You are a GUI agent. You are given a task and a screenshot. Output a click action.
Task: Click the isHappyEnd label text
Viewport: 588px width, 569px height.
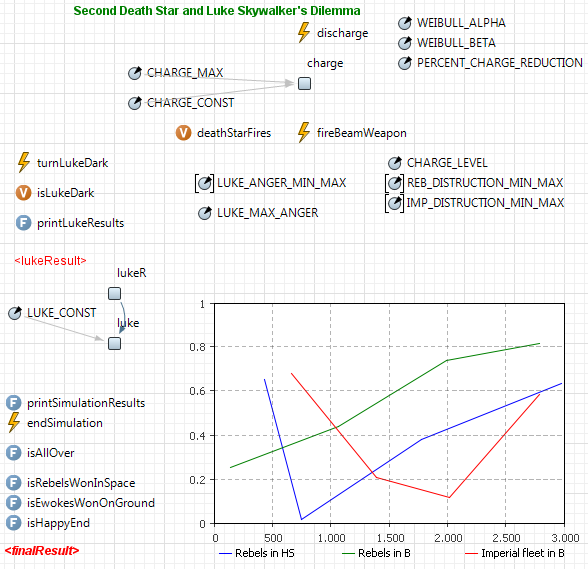click(x=58, y=523)
